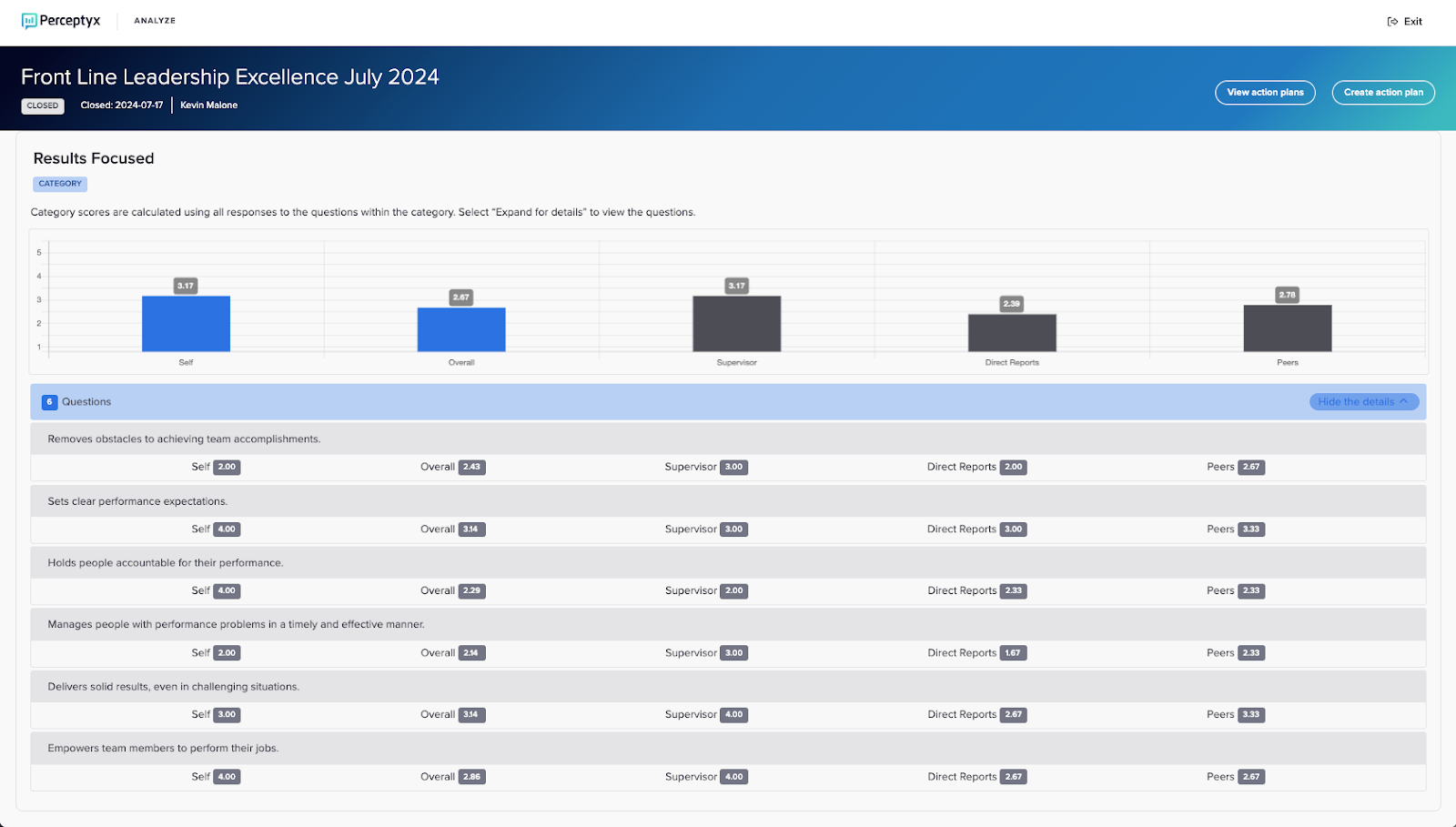
Task: Select 'Sets clear performance expectations.' row
Action: click(x=728, y=501)
